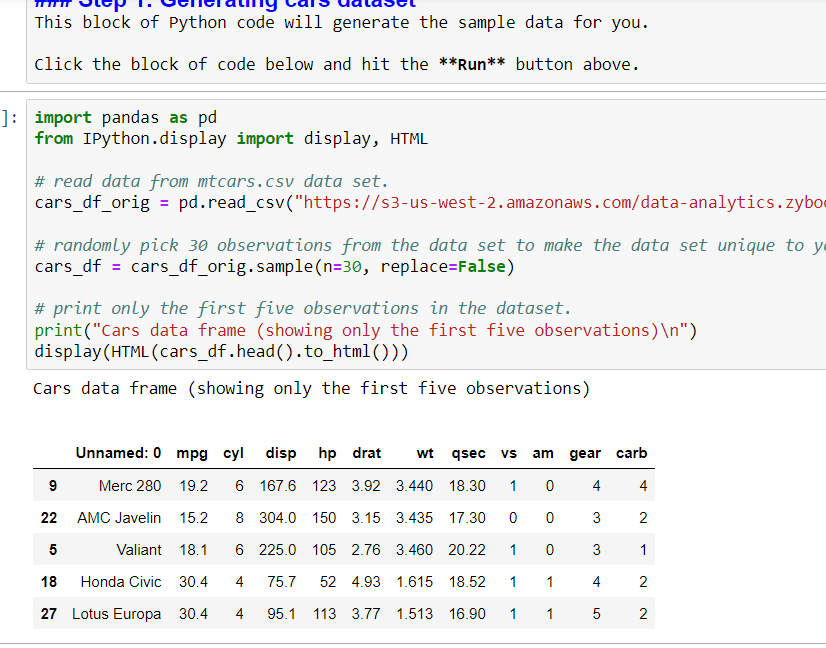Click the disp value 225.0
The width and height of the screenshot is (826, 648).
coord(278,550)
